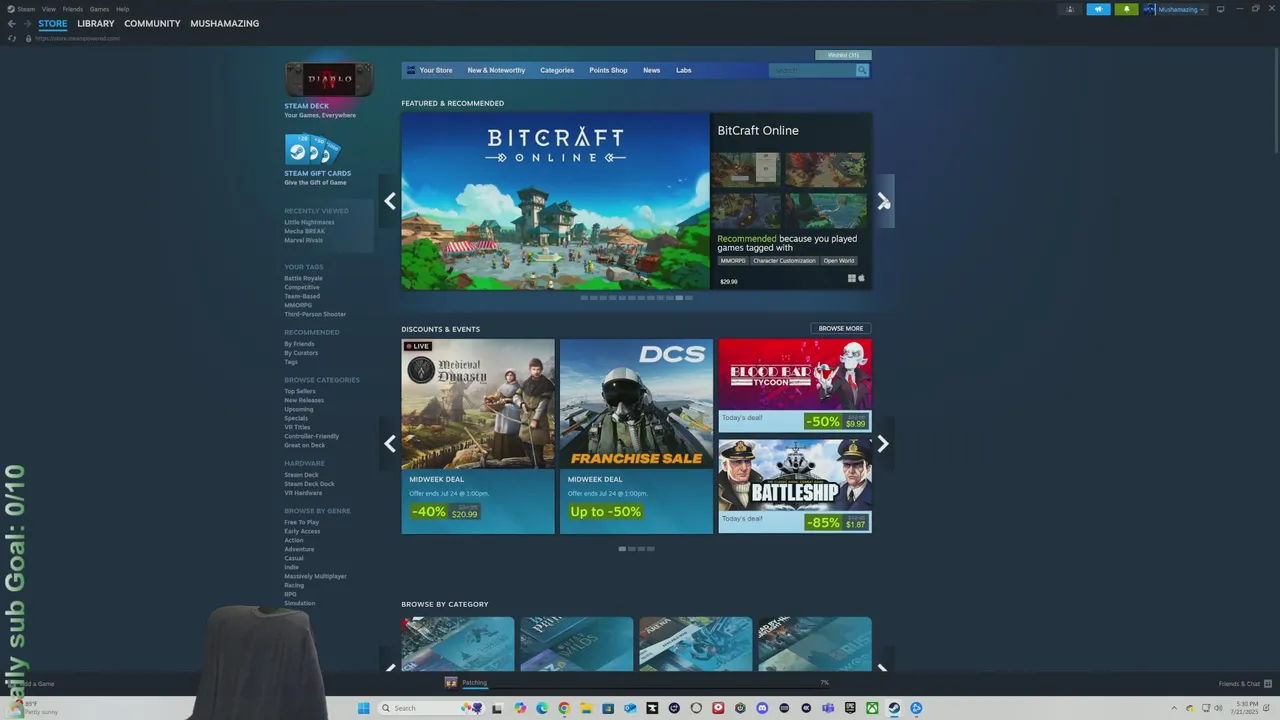Screen dimensions: 1280x720
Task: Open the Games menu
Action: coord(99,9)
